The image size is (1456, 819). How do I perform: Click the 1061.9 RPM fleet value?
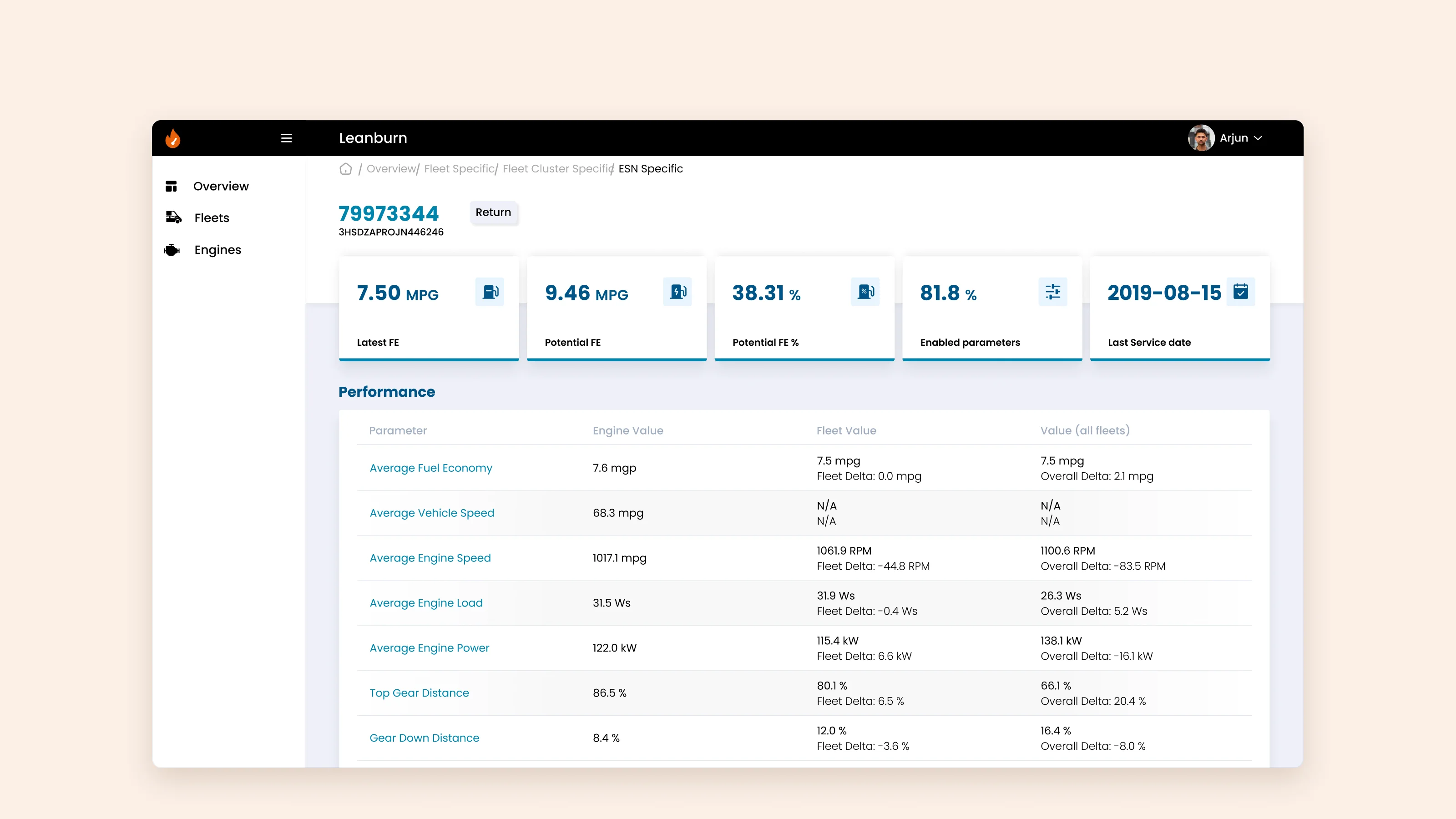tap(844, 551)
